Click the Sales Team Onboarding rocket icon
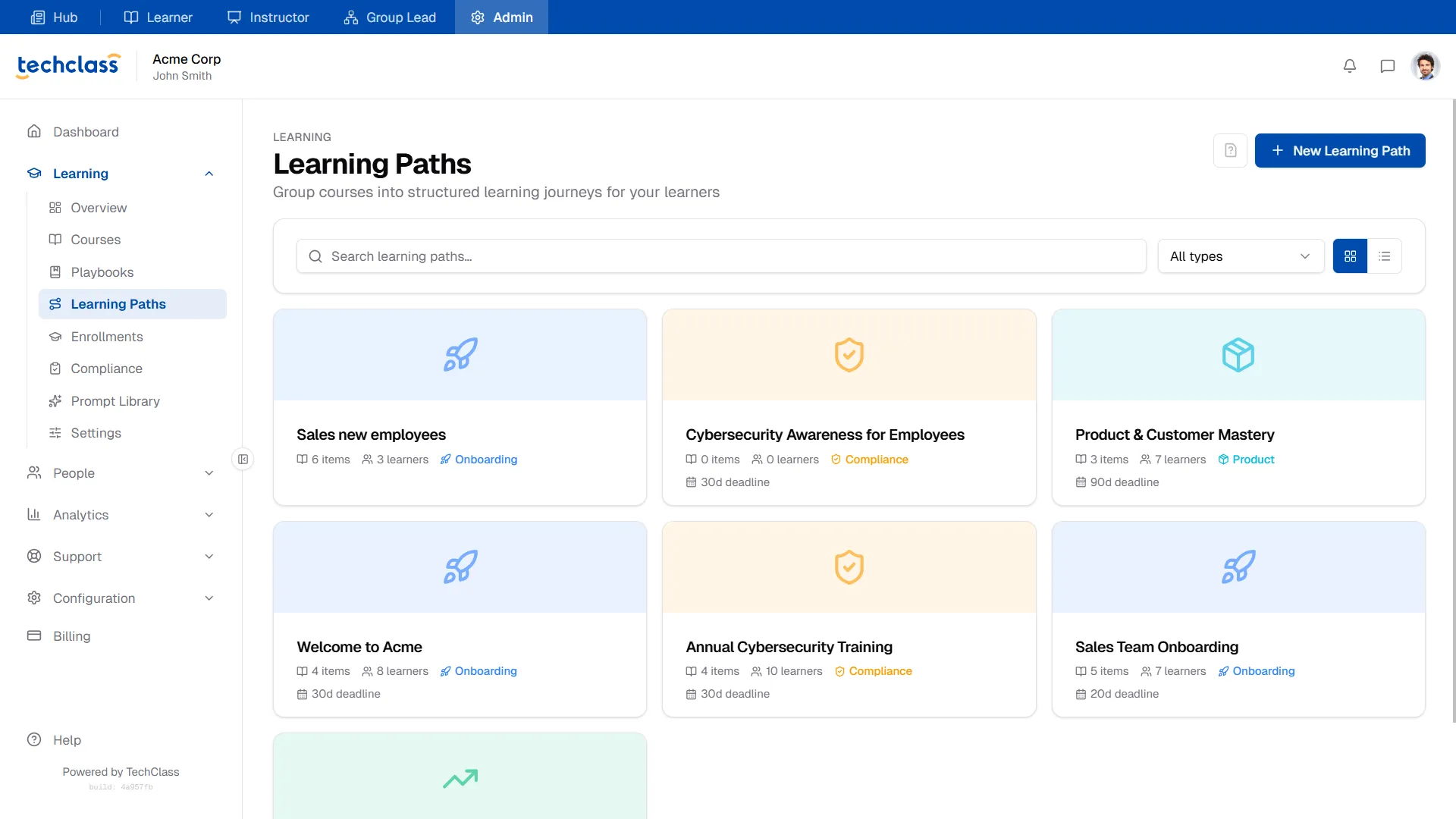The width and height of the screenshot is (1456, 819). 1238,566
